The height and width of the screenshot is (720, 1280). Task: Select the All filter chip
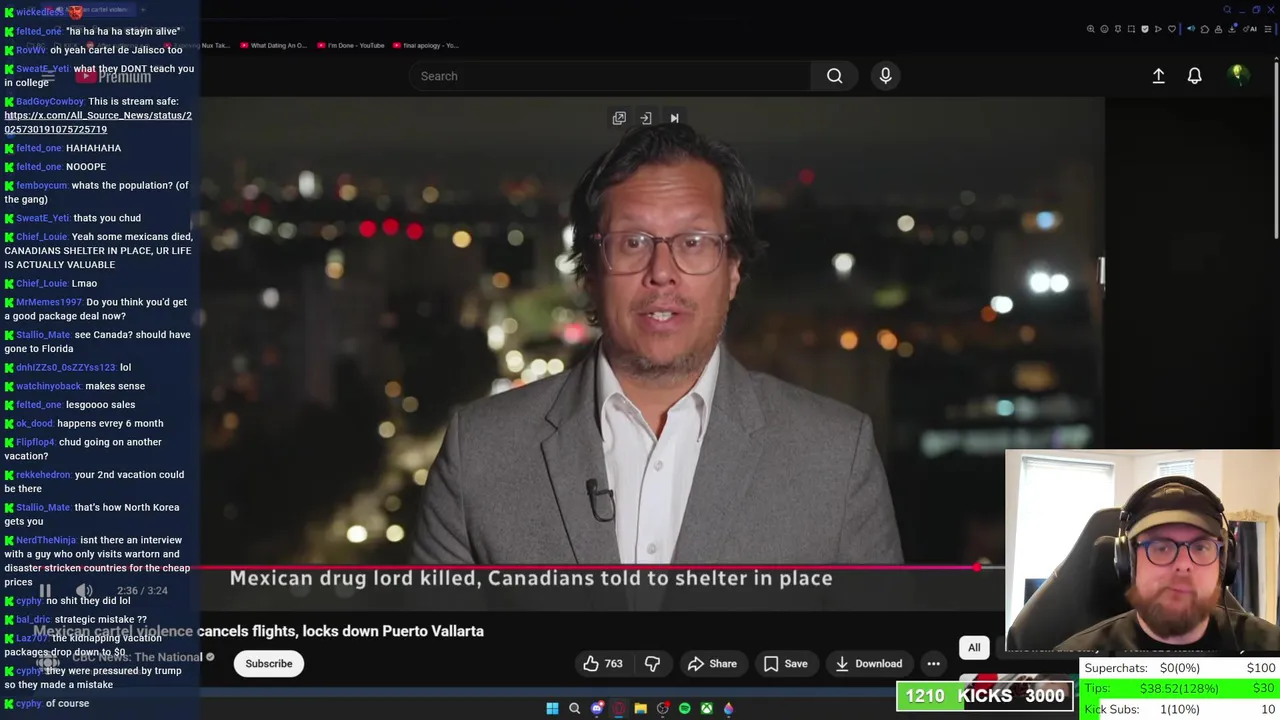tap(974, 647)
